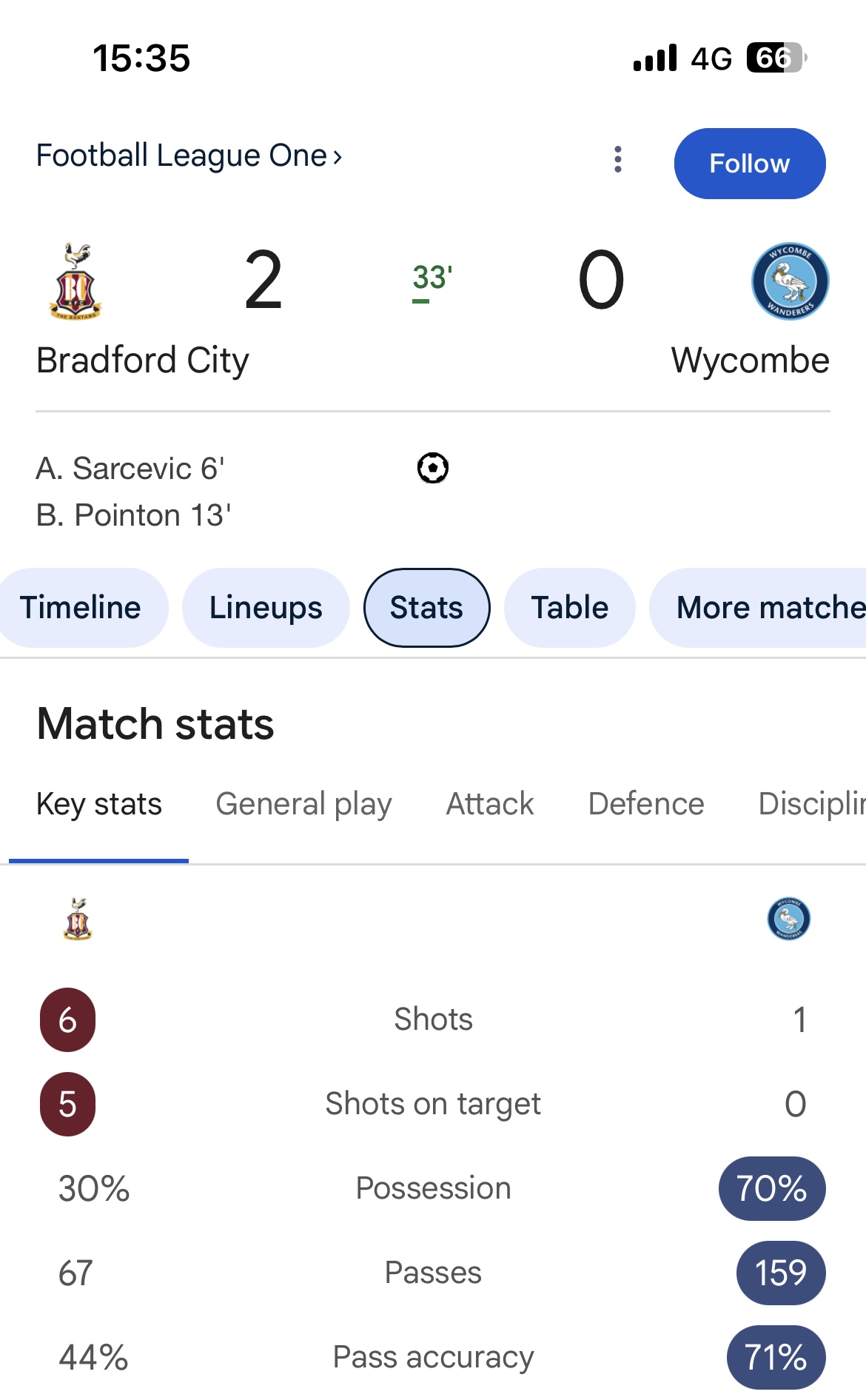Open the Football League One competition link
Viewport: 866px width, 1400px height.
pos(189,156)
